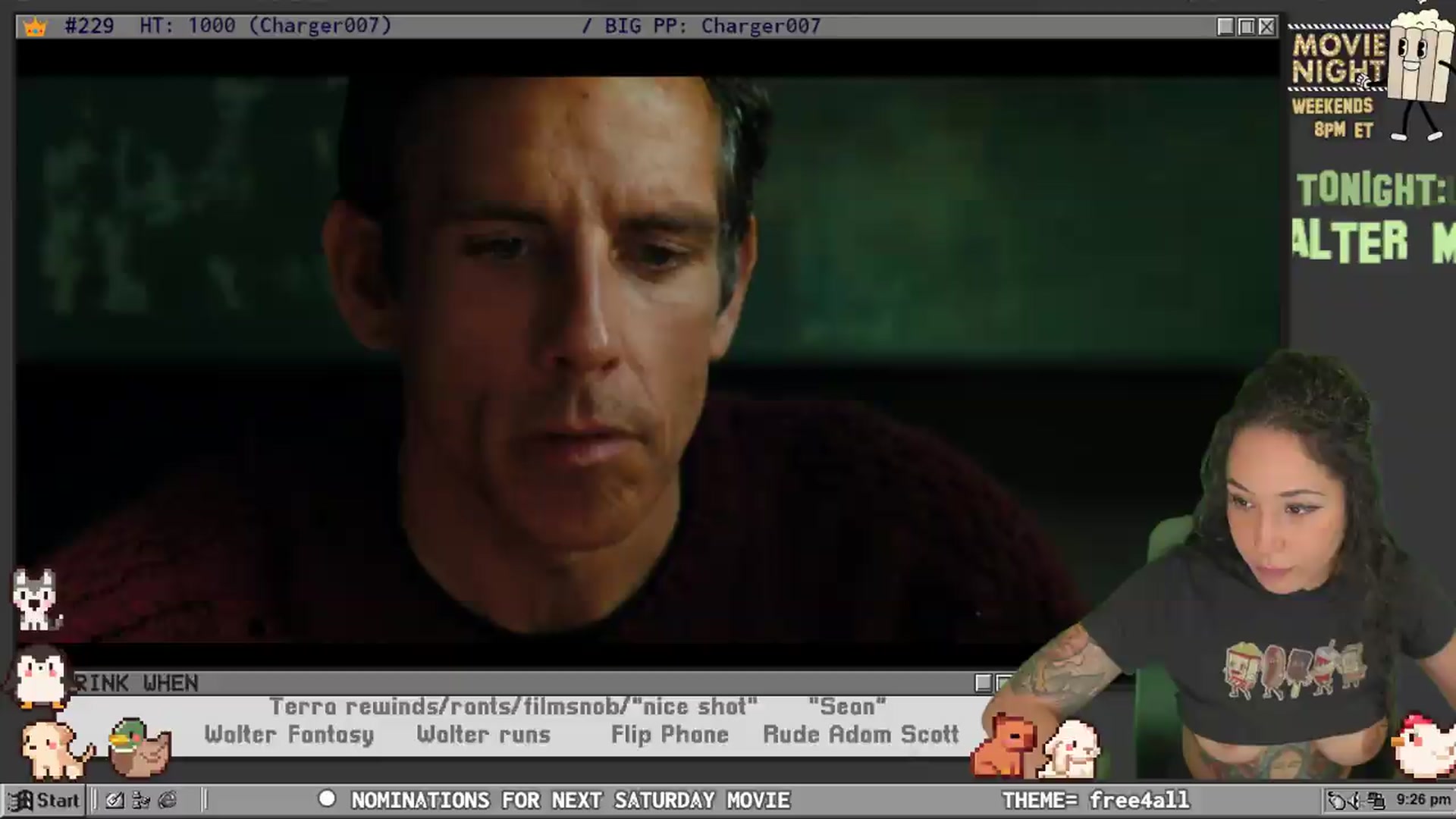1456x819 pixels.
Task: Launch the Internet Explorer taskbar icon
Action: pyautogui.click(x=168, y=800)
